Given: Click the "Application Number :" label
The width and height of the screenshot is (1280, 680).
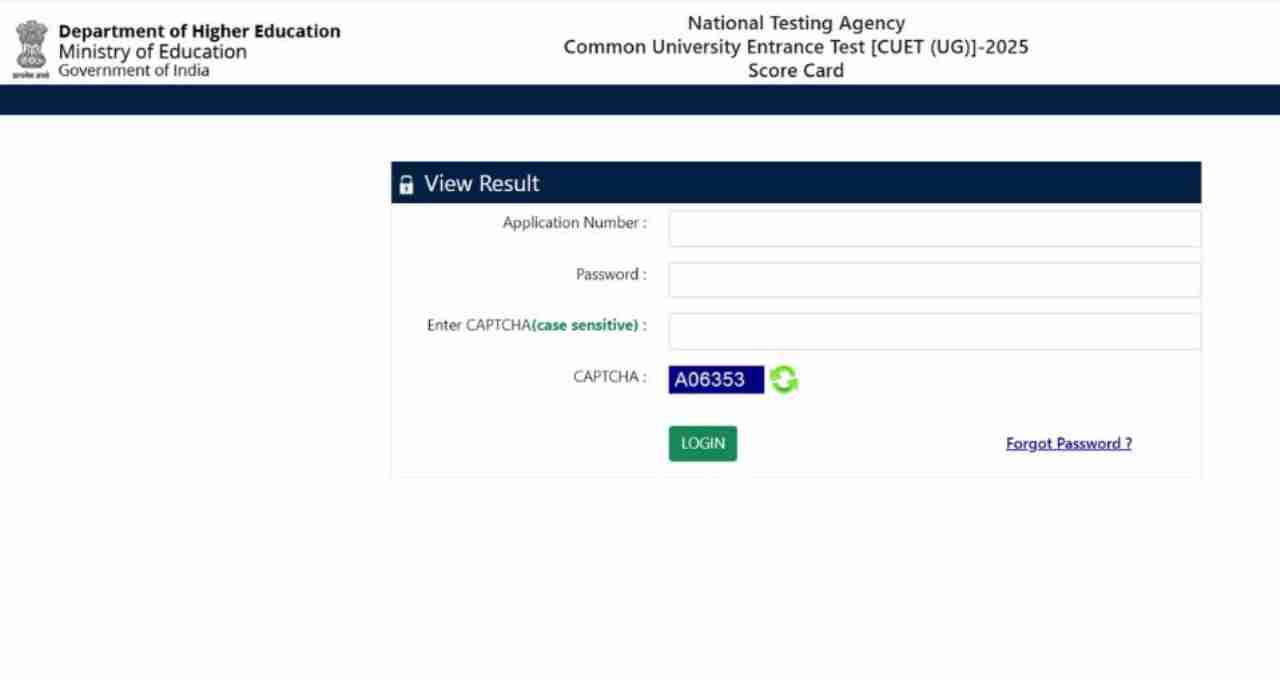Looking at the screenshot, I should pyautogui.click(x=575, y=223).
